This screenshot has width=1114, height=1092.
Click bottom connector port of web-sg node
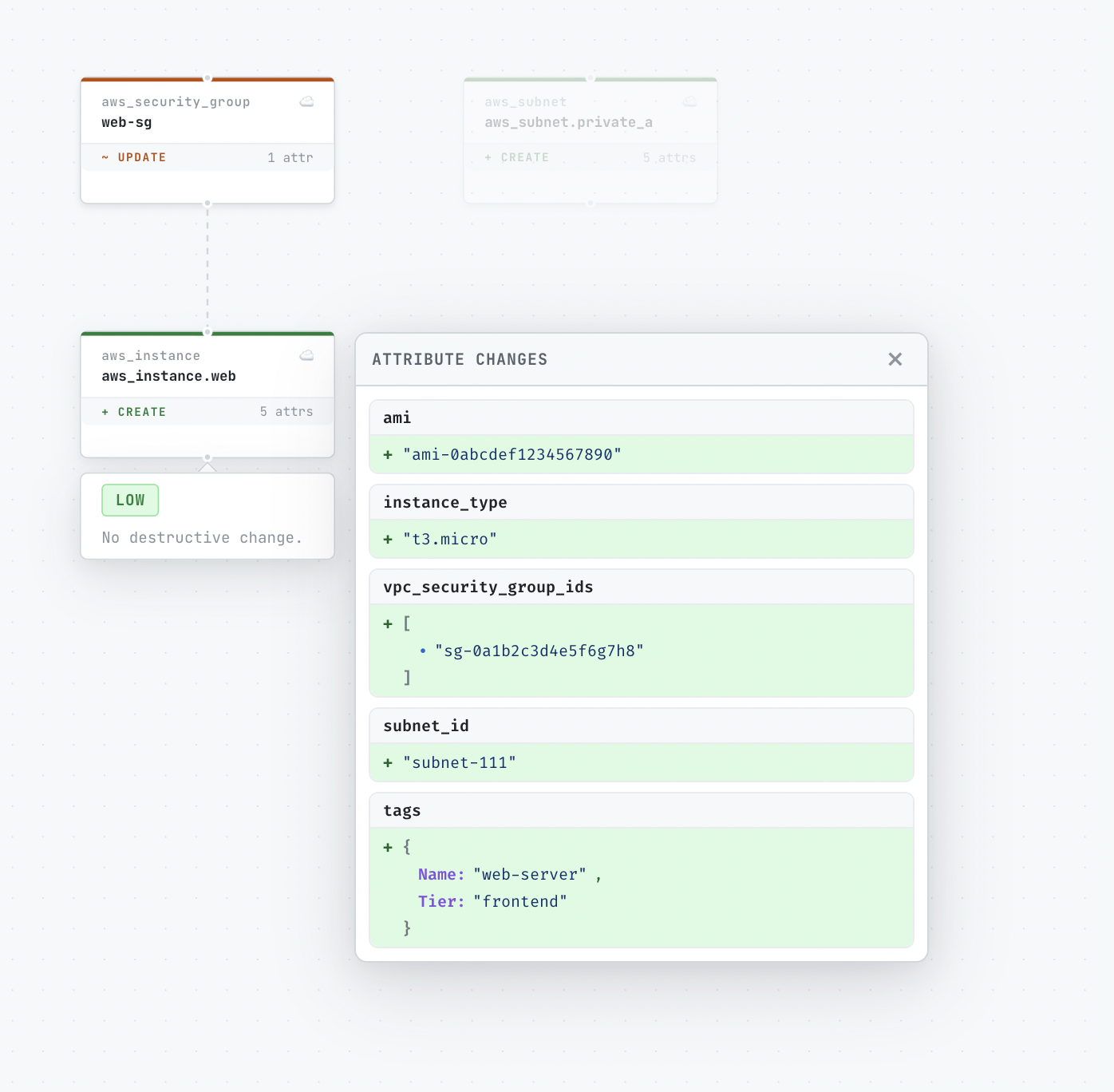(207, 204)
